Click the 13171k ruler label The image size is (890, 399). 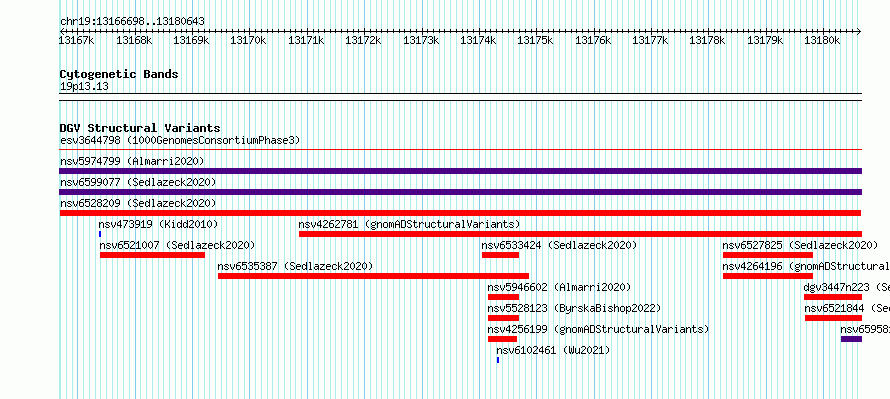[306, 40]
